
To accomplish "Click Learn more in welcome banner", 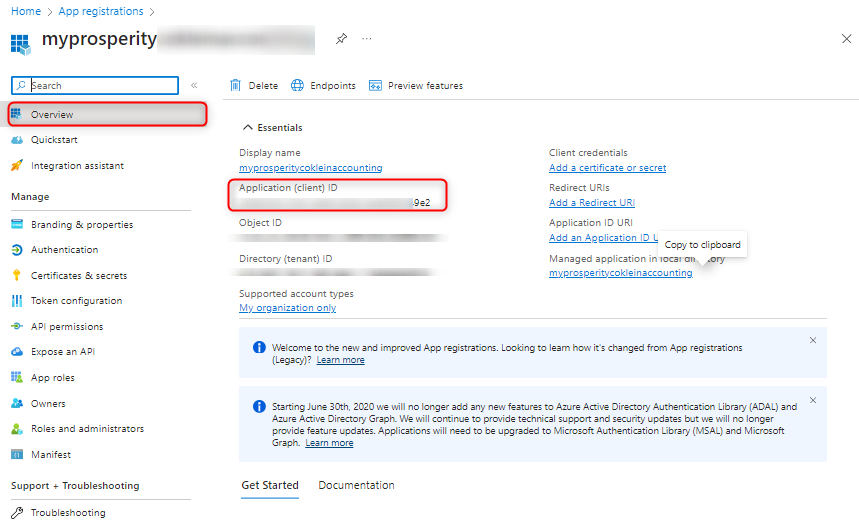I will coord(340,360).
